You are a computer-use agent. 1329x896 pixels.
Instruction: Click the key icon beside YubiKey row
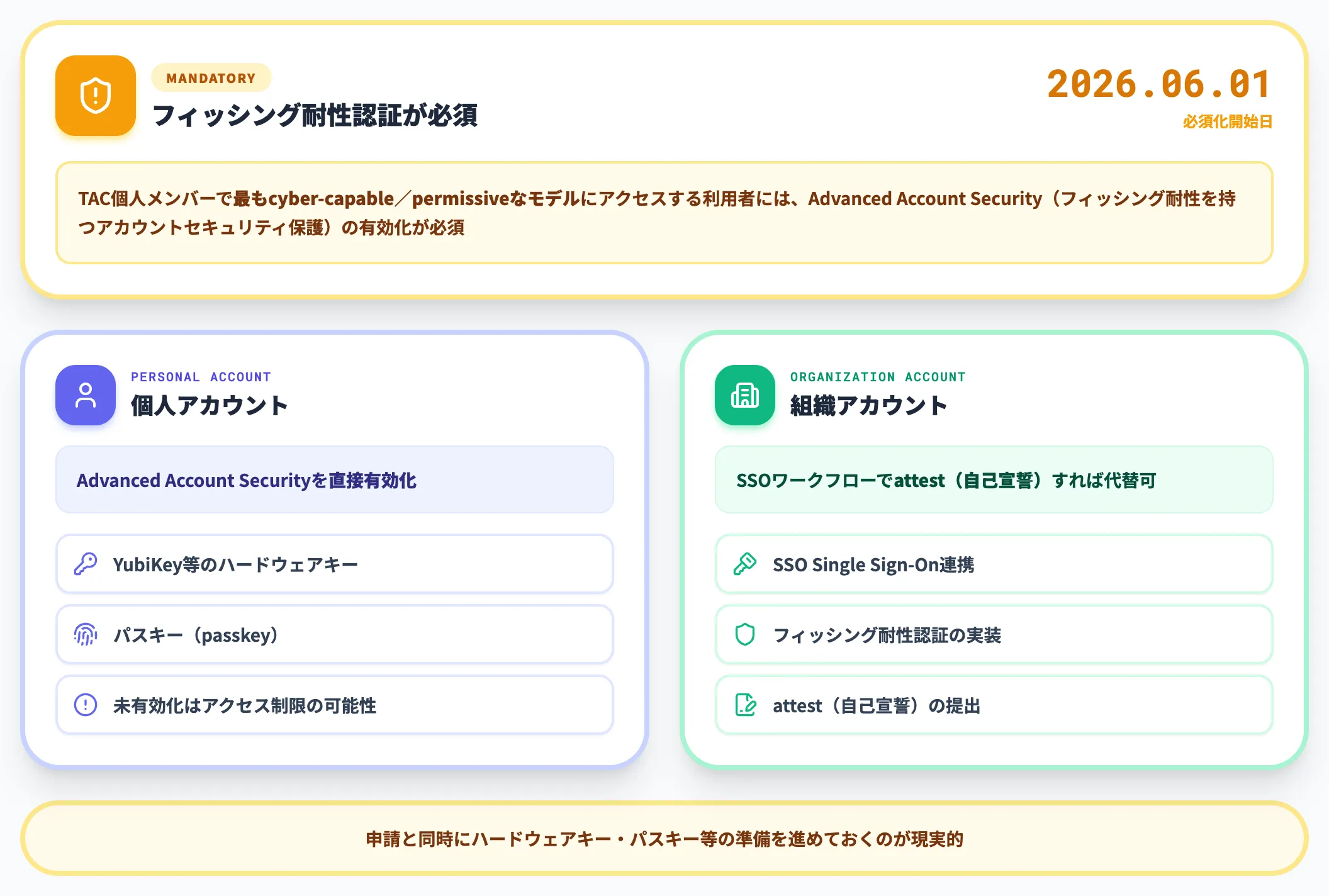86,564
